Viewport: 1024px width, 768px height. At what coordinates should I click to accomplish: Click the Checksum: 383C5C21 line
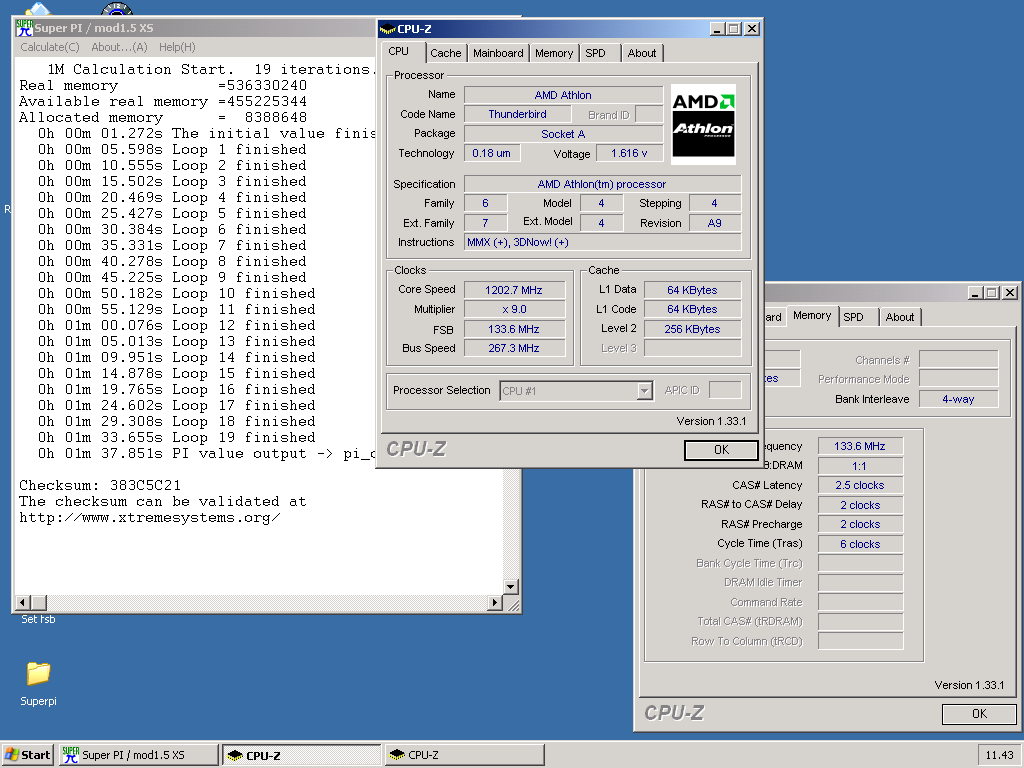(x=100, y=485)
